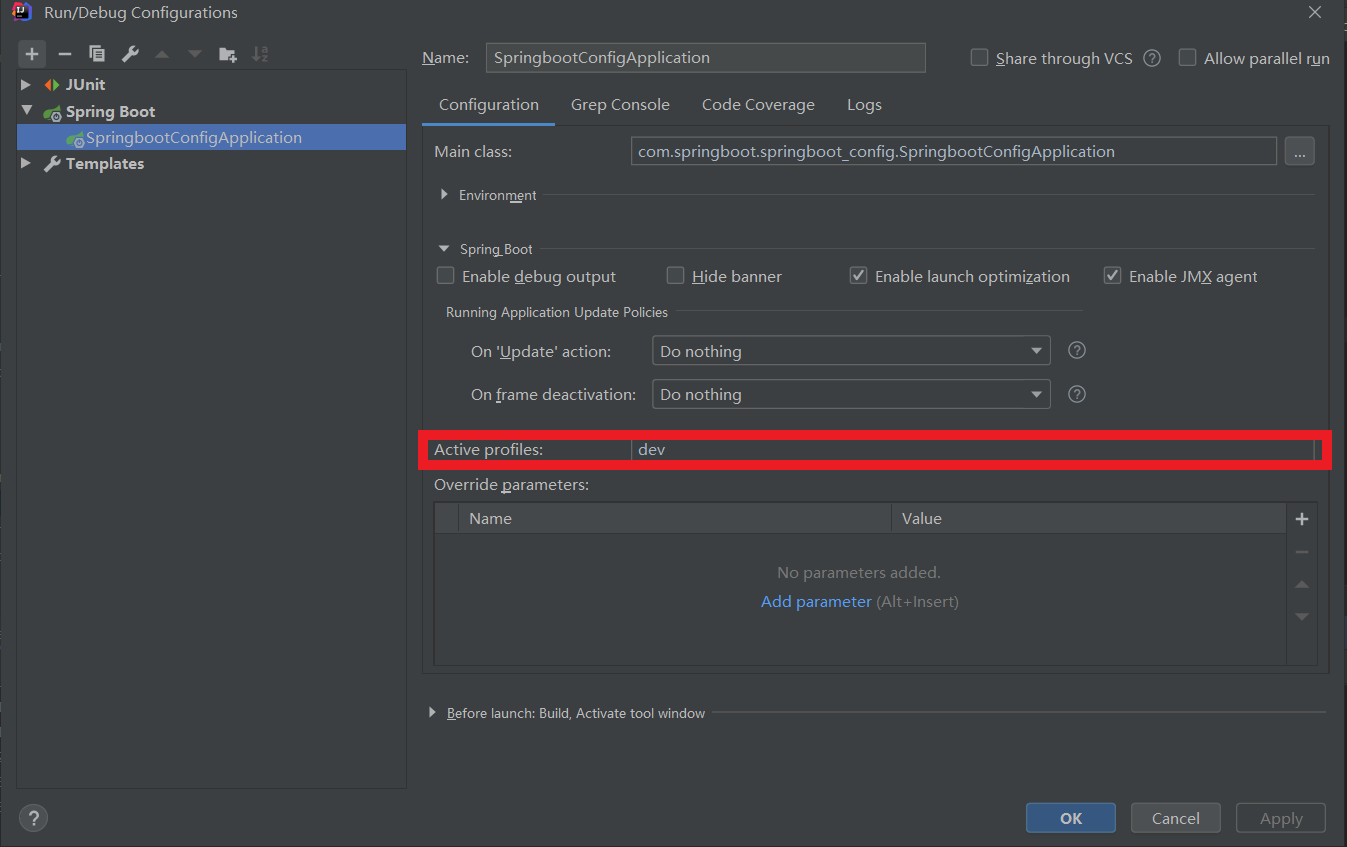Viewport: 1347px width, 847px height.
Task: Sort configurations alphabetically
Action: pos(260,54)
